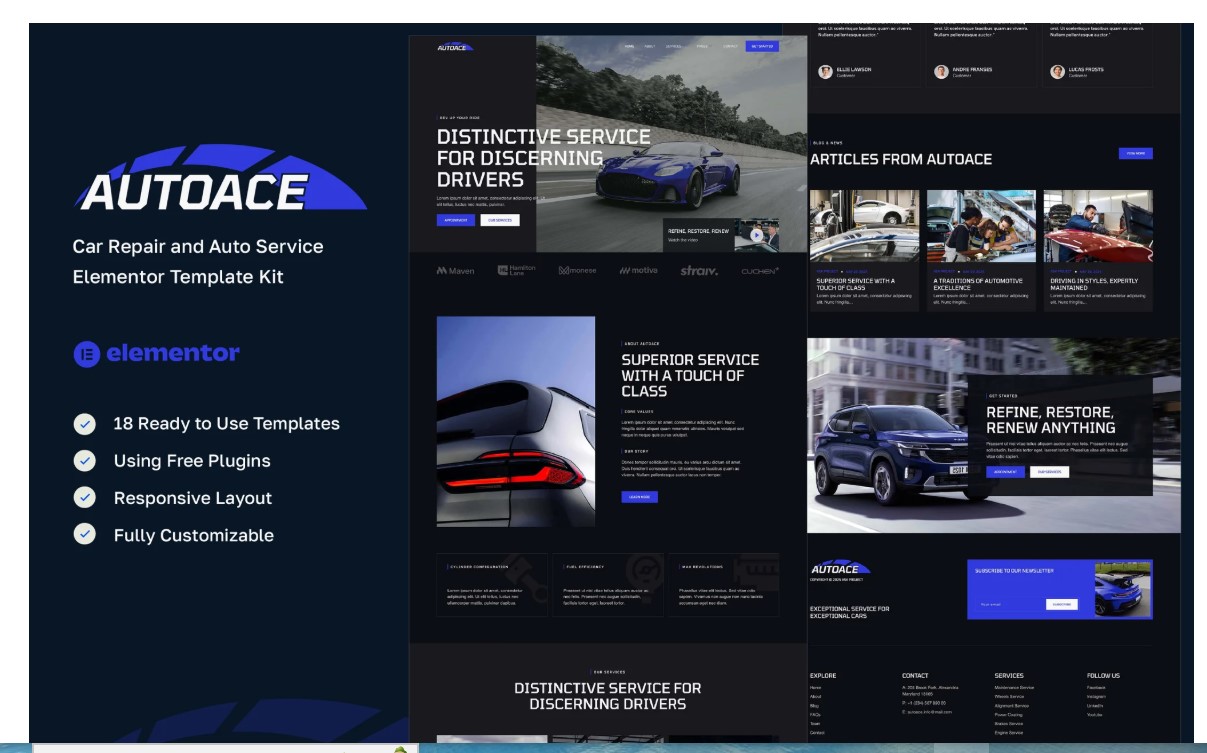Click the monese brand logo
Viewport: 1207px width, 753px height.
(577, 271)
